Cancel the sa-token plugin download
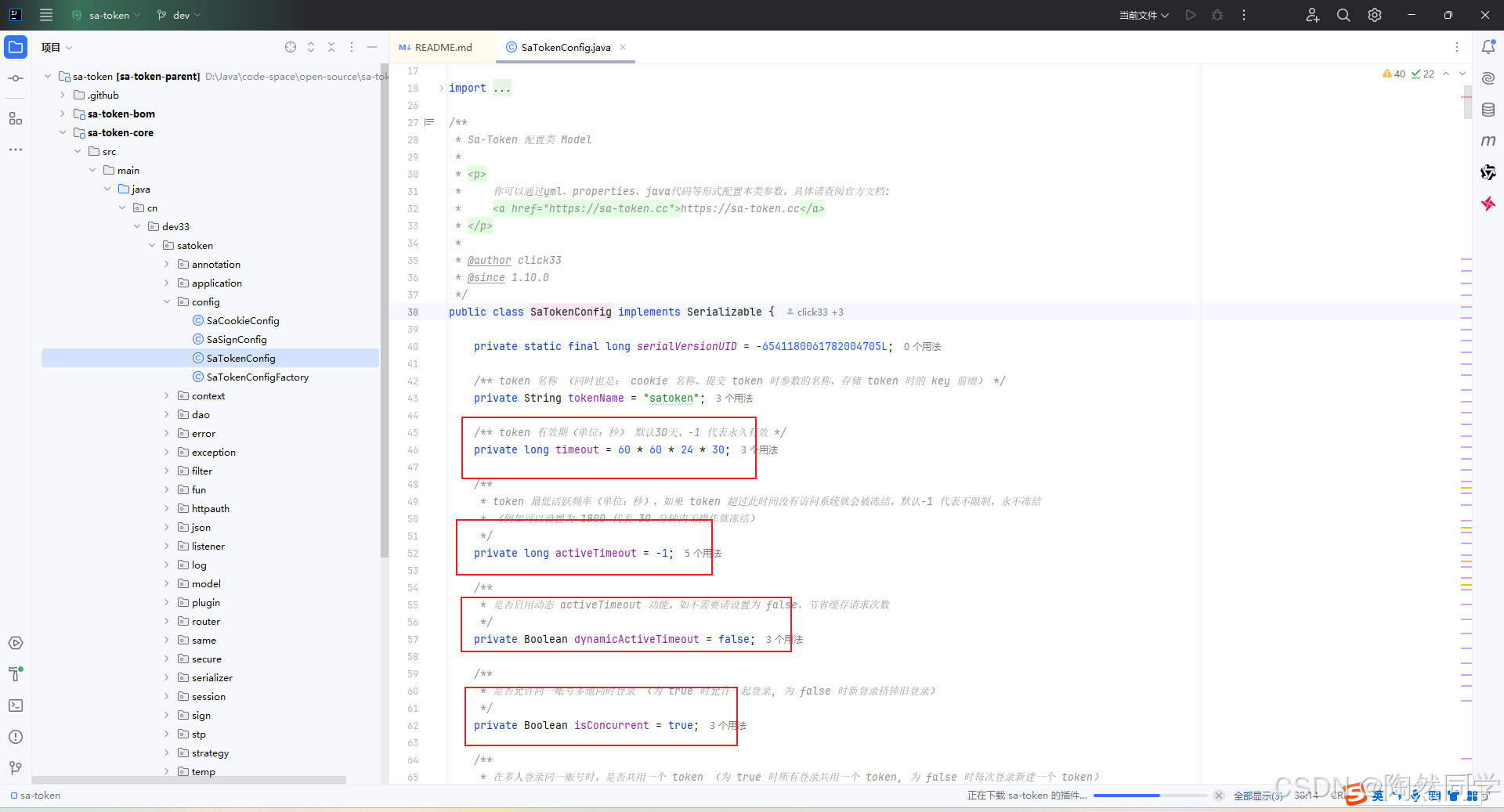The image size is (1504, 812). pyautogui.click(x=1219, y=796)
